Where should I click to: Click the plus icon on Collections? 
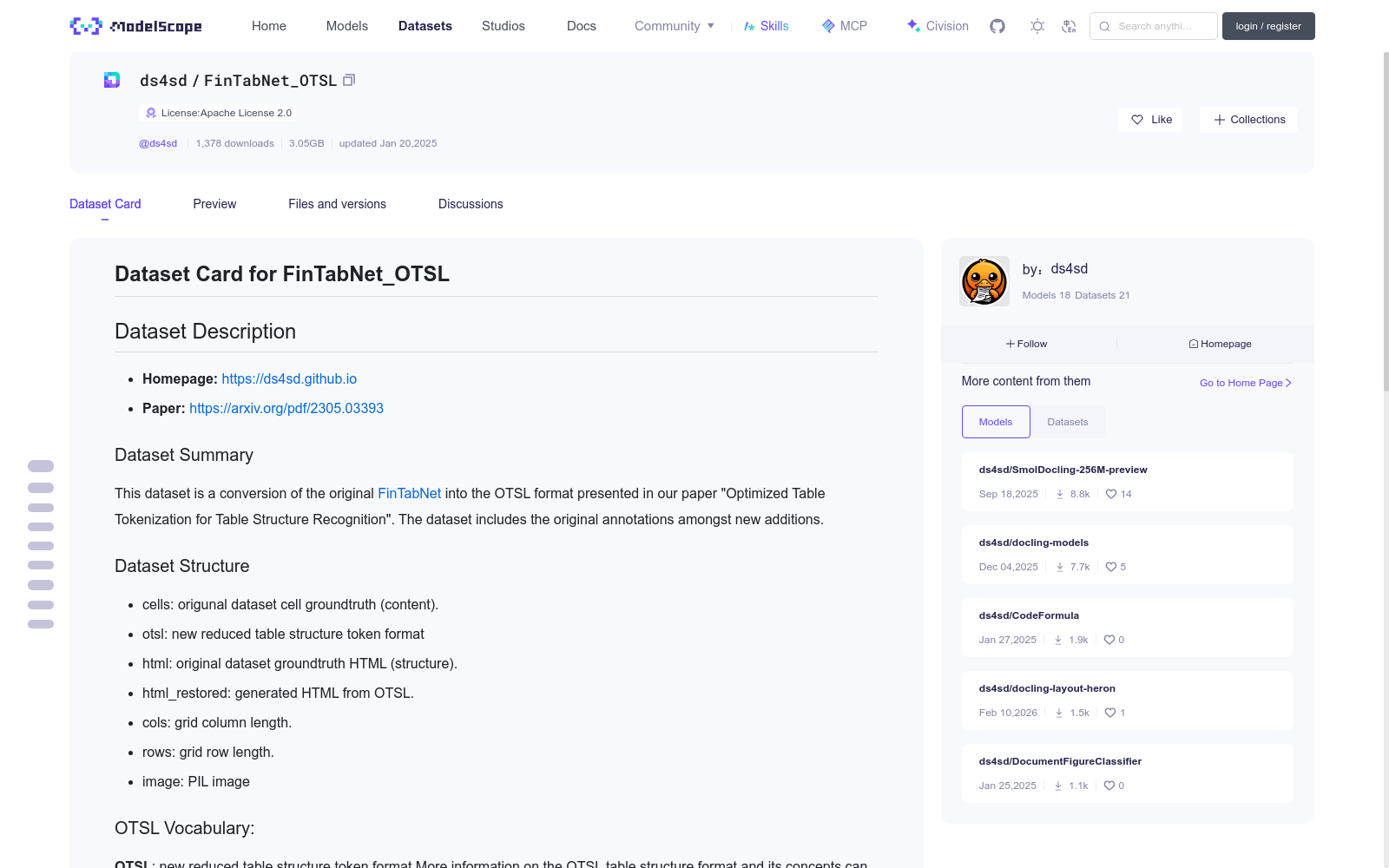(x=1220, y=120)
